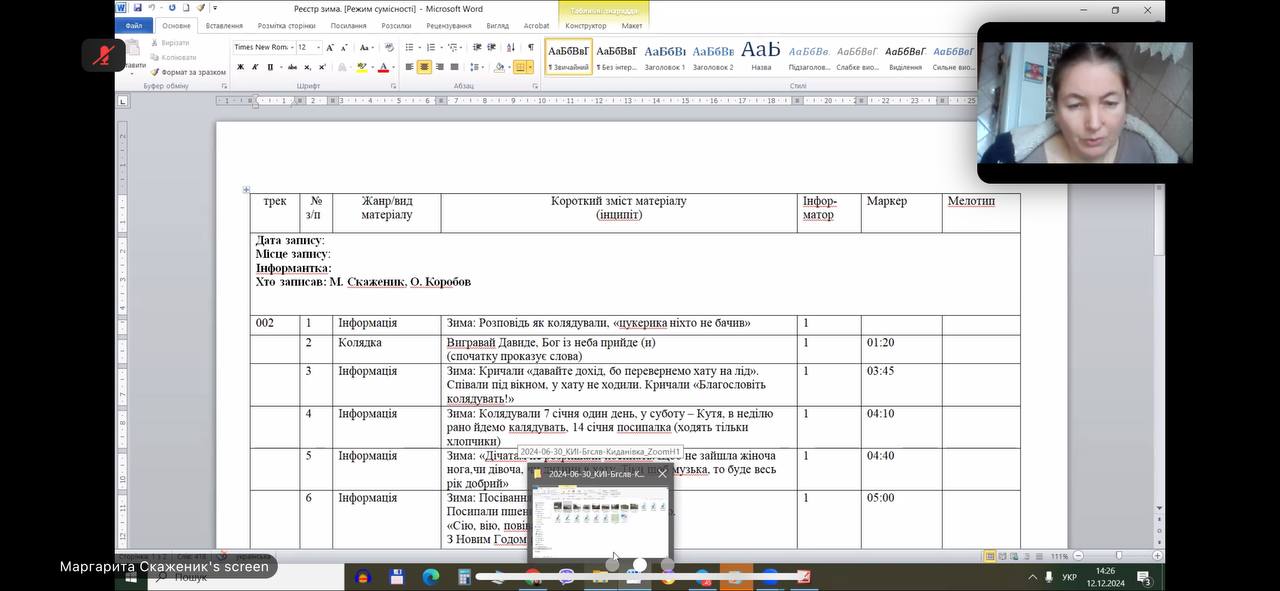Toggle italic К formatting
Screen dimensions: 1280x591
click(x=255, y=67)
